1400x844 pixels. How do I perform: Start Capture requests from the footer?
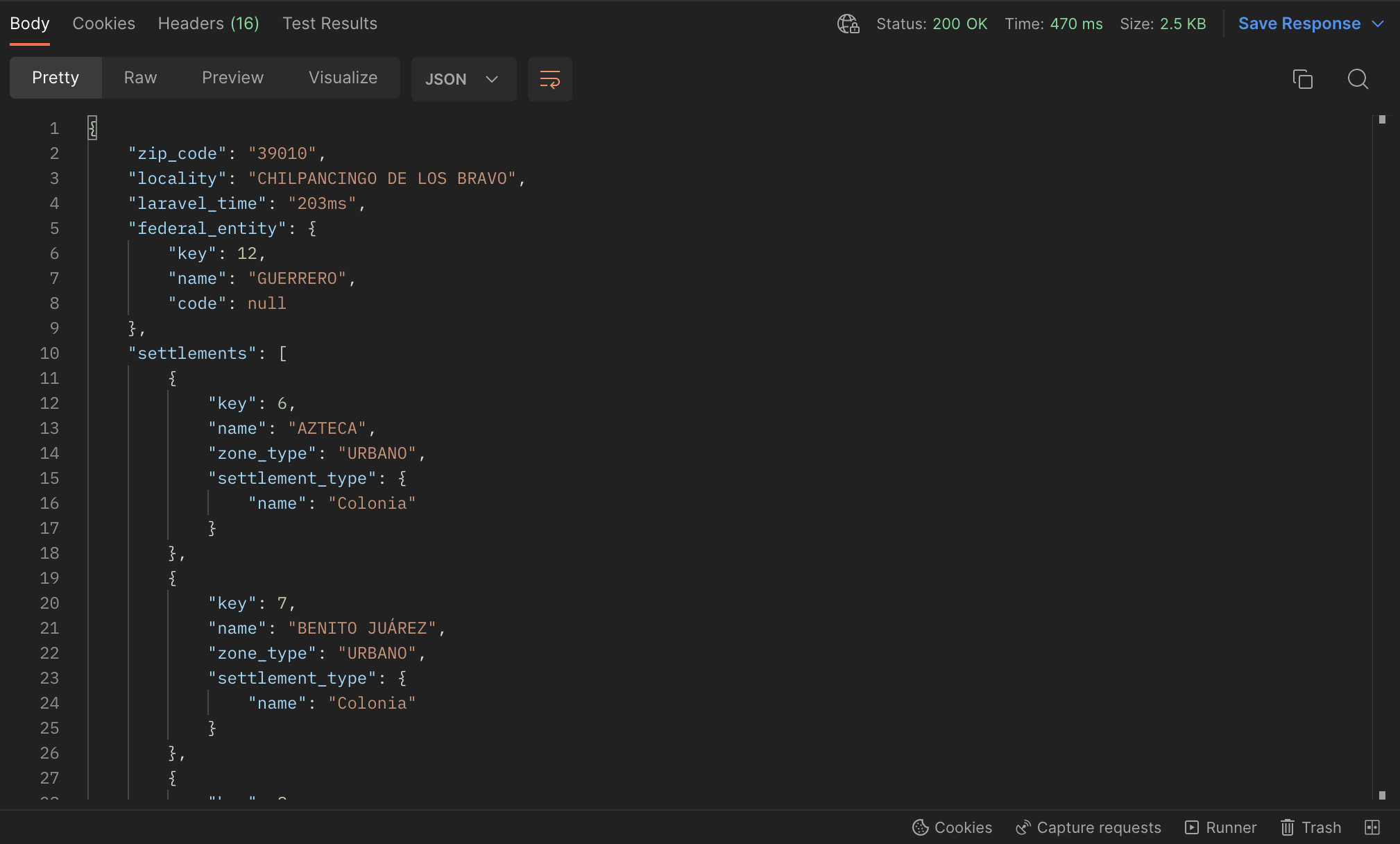click(1086, 827)
